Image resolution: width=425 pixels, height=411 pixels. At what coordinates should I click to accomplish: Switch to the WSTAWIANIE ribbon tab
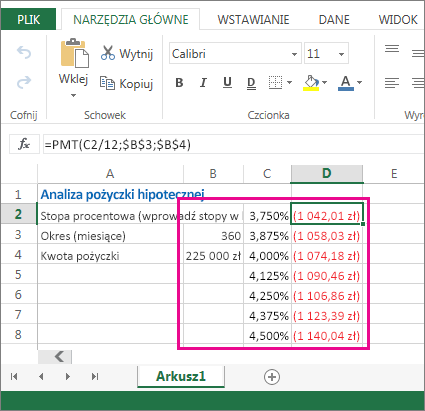(x=253, y=20)
